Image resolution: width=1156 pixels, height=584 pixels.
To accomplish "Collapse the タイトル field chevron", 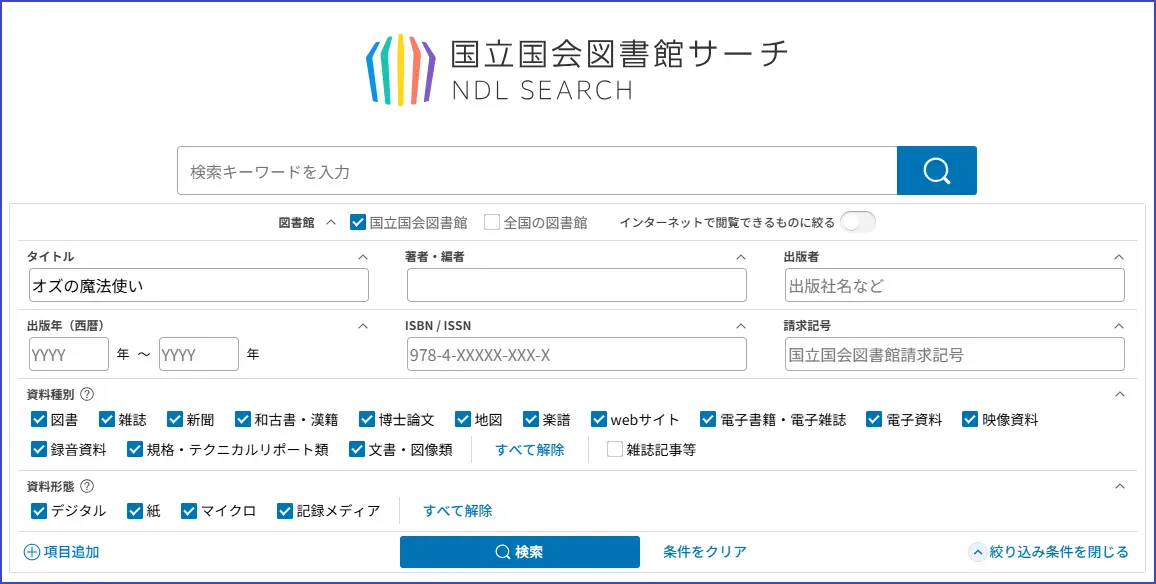I will click(x=362, y=257).
